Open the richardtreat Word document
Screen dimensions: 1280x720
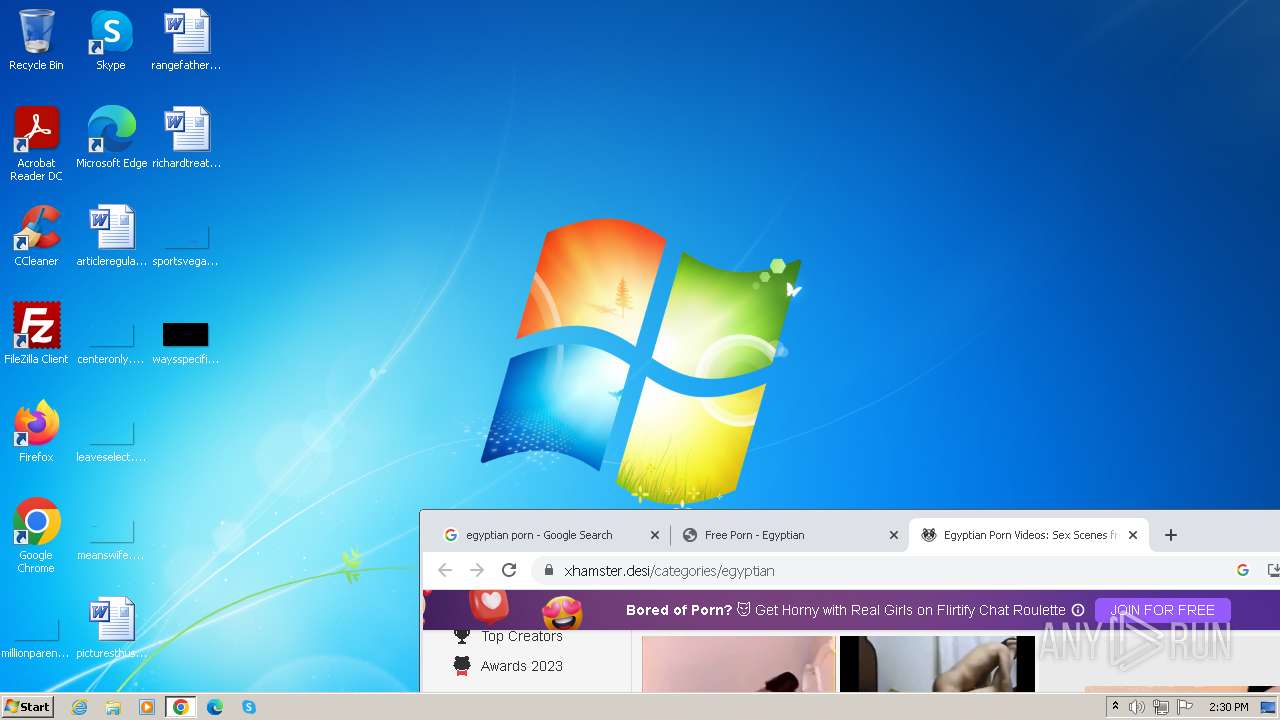186,138
